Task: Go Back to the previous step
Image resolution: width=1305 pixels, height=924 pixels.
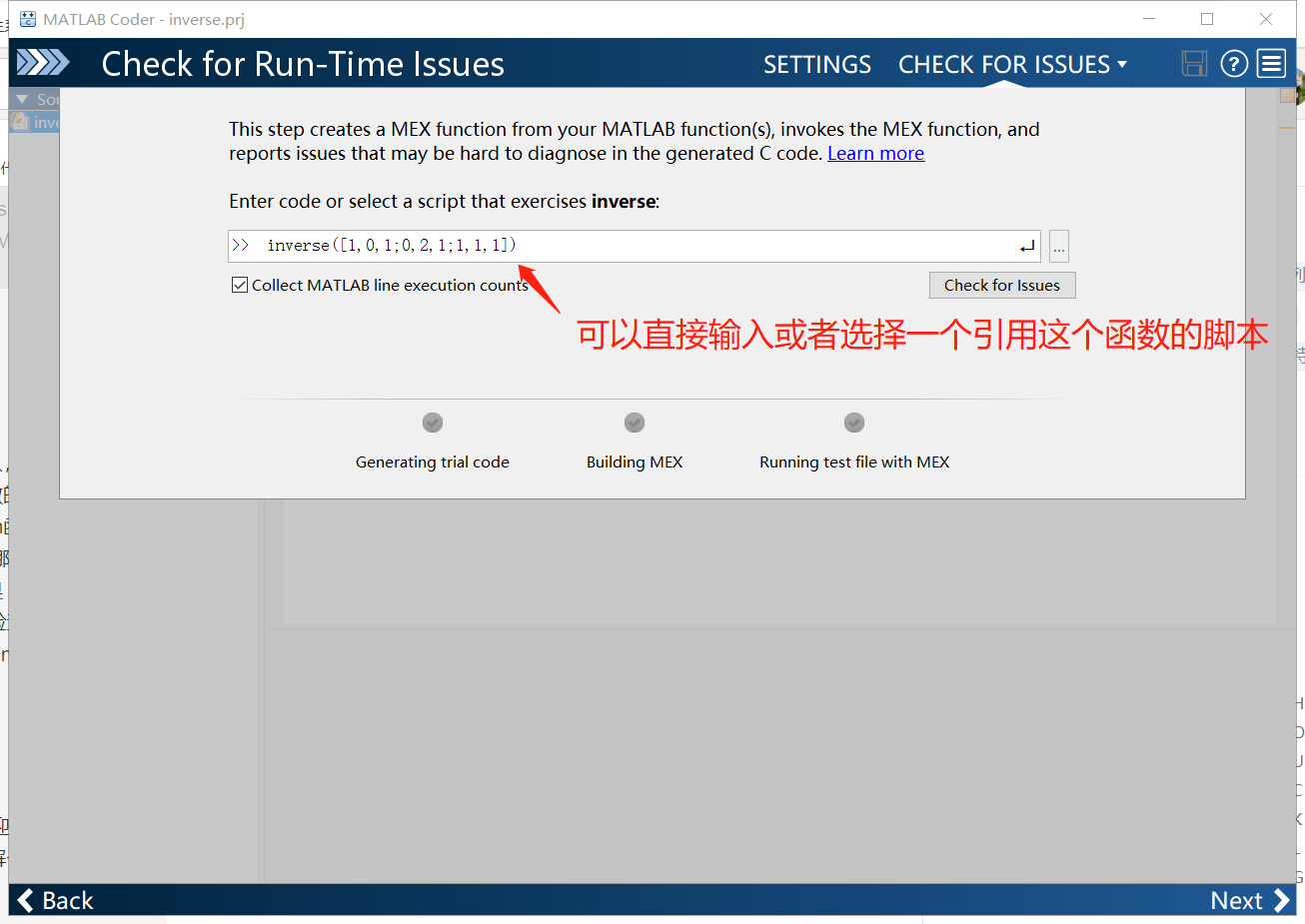Action: [x=56, y=900]
